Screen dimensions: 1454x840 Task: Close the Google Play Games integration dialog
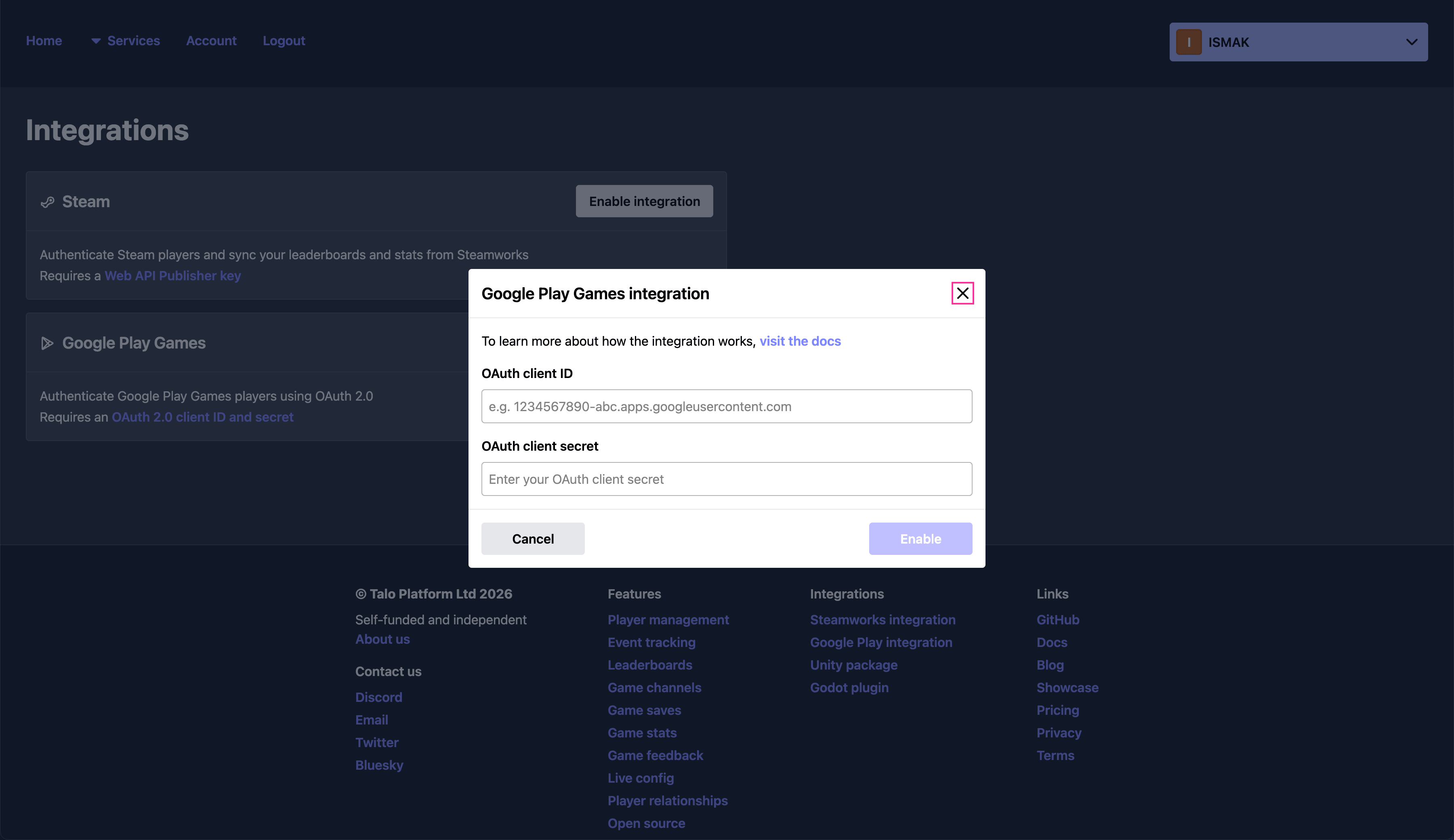pos(962,293)
